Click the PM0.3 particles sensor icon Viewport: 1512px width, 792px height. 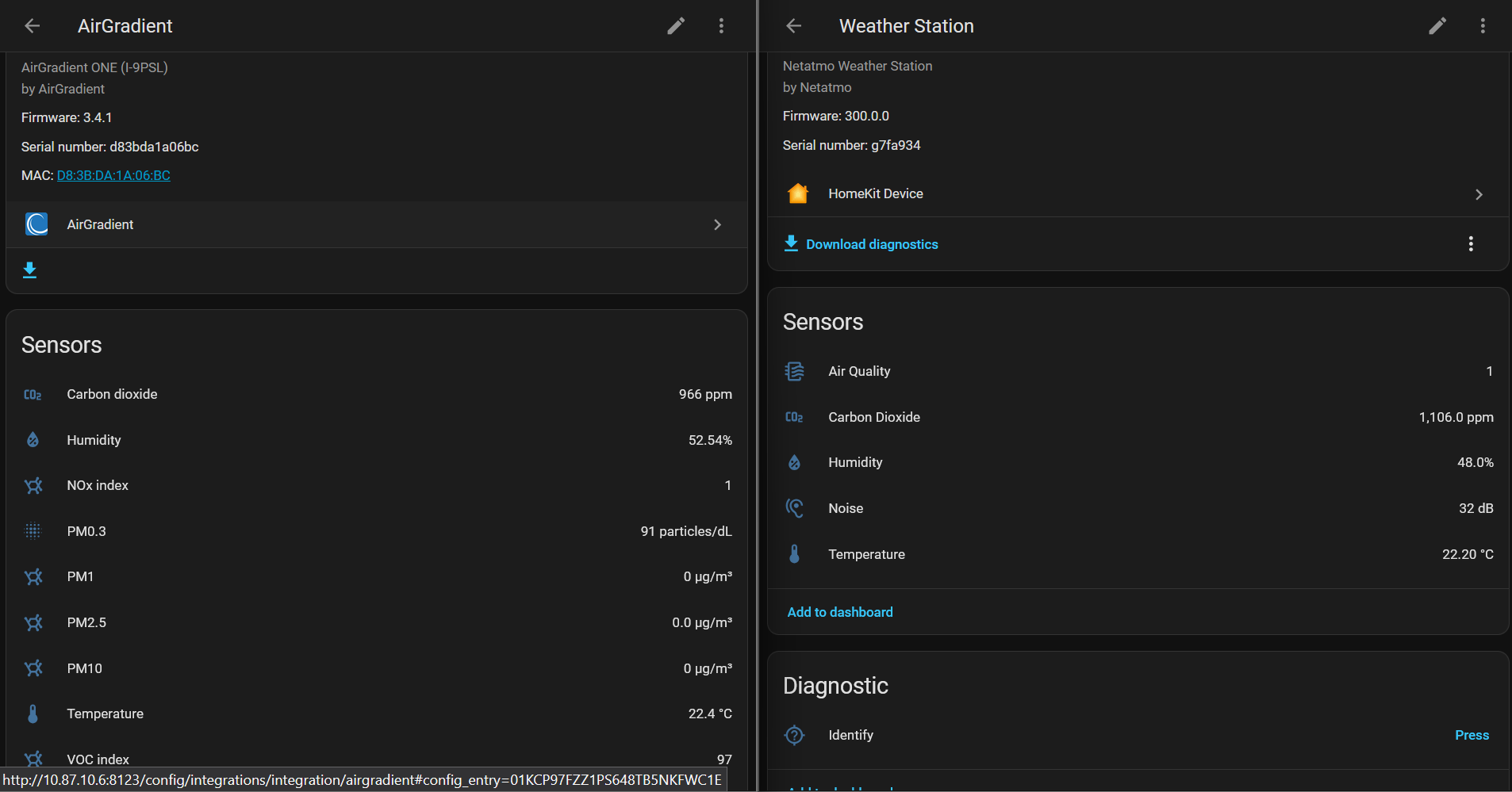33,531
